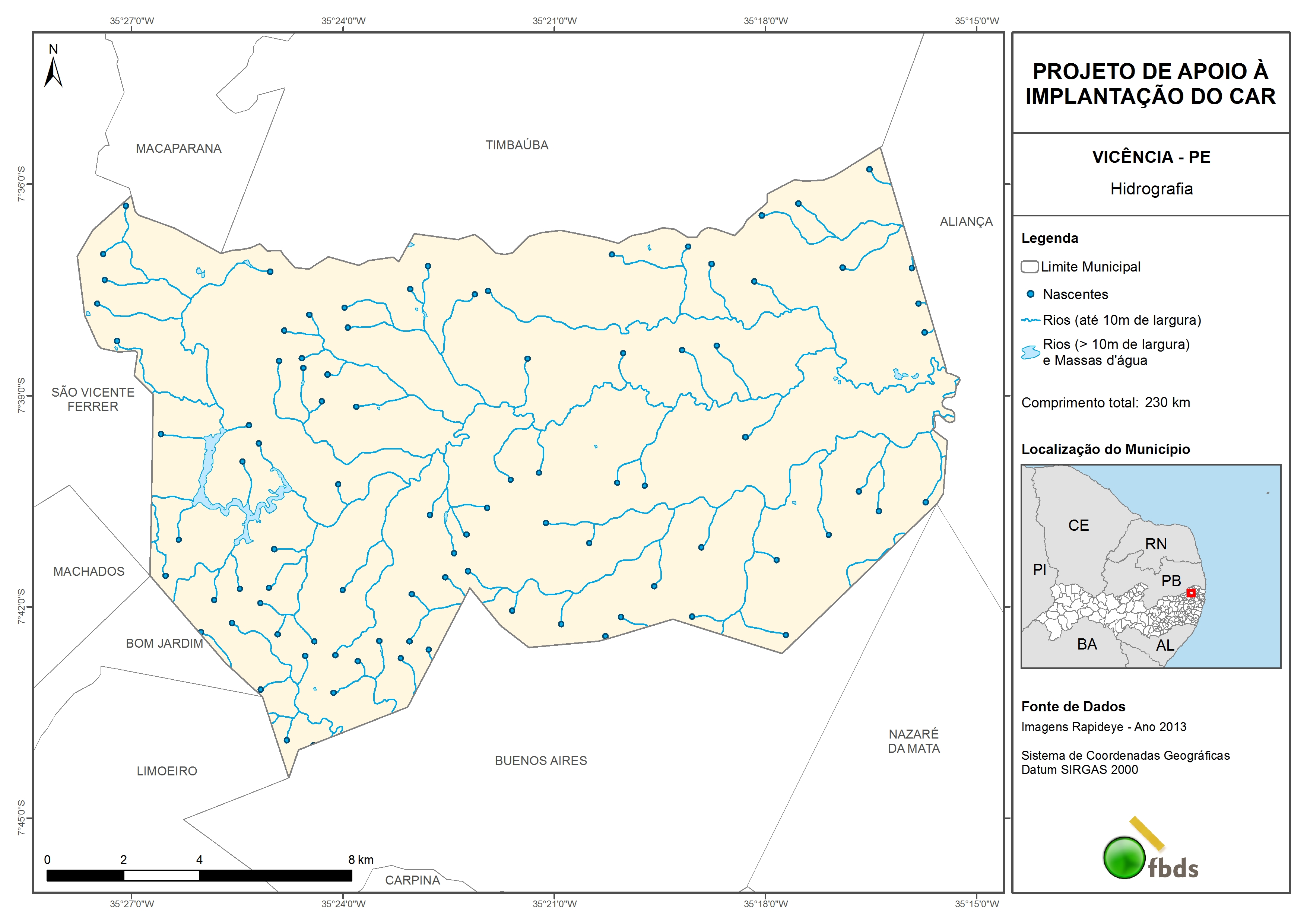1307x924 pixels.
Task: Click the MACAPARANA municipality label
Action: pyautogui.click(x=178, y=149)
